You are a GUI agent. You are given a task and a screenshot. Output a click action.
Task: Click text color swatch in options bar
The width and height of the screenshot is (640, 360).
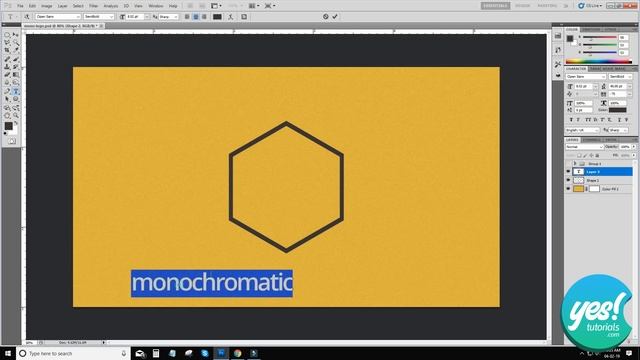click(x=217, y=17)
